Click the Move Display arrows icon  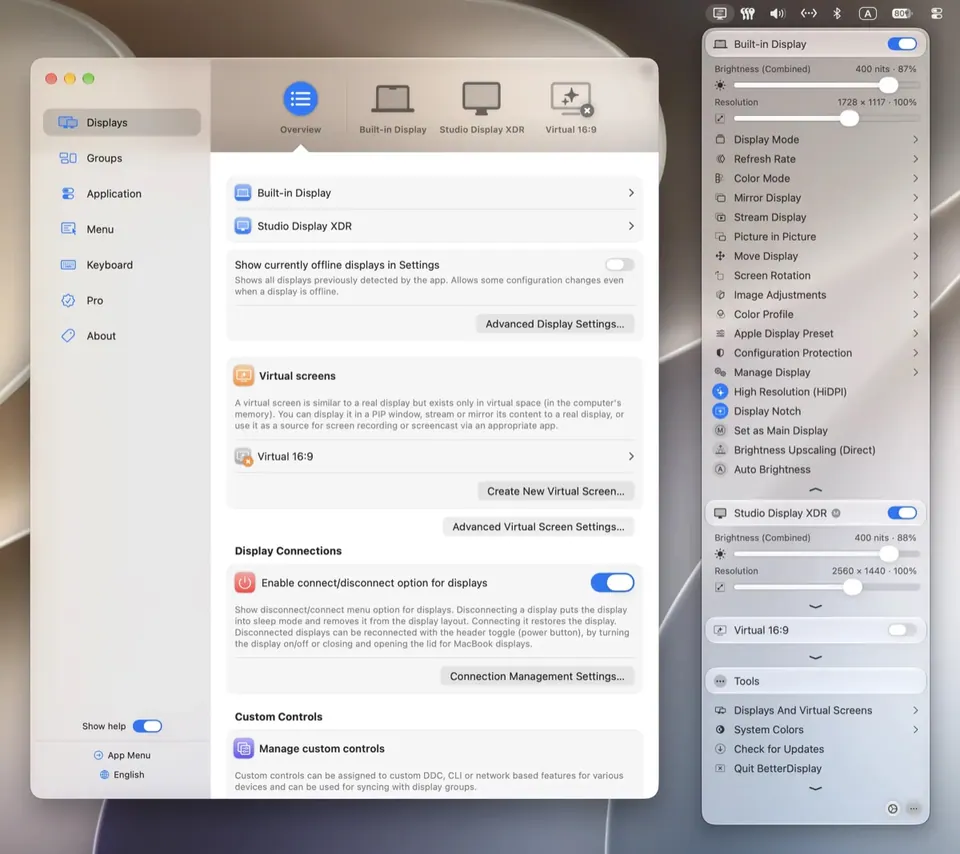pyautogui.click(x=721, y=256)
